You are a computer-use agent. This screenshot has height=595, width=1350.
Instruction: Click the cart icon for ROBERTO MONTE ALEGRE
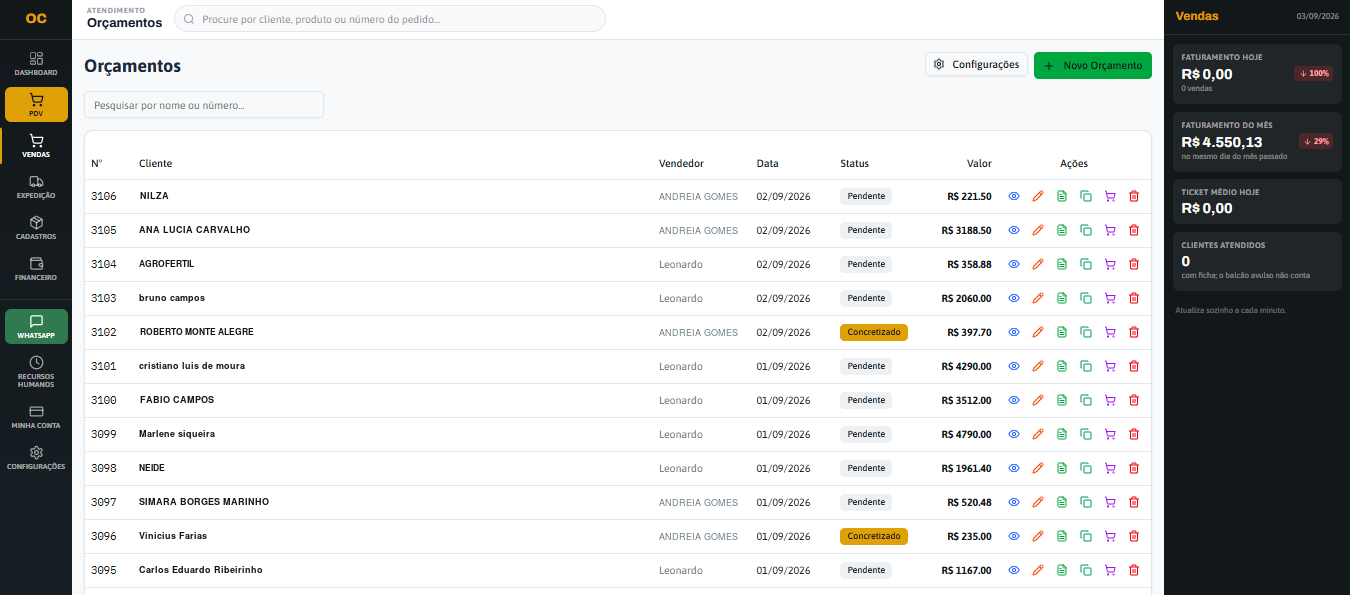click(x=1110, y=332)
